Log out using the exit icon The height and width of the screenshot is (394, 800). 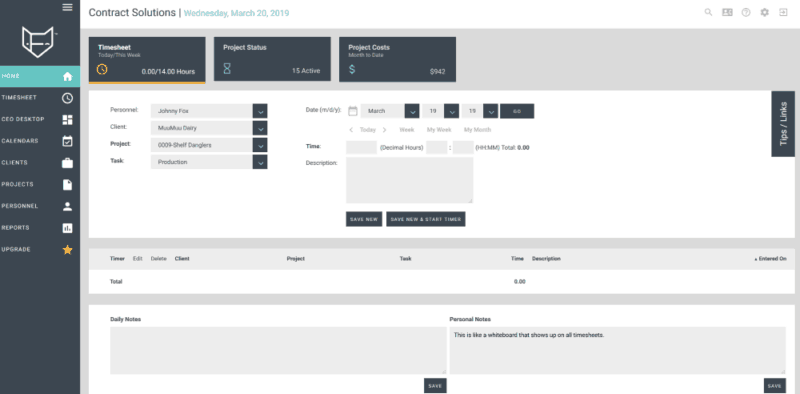click(783, 13)
